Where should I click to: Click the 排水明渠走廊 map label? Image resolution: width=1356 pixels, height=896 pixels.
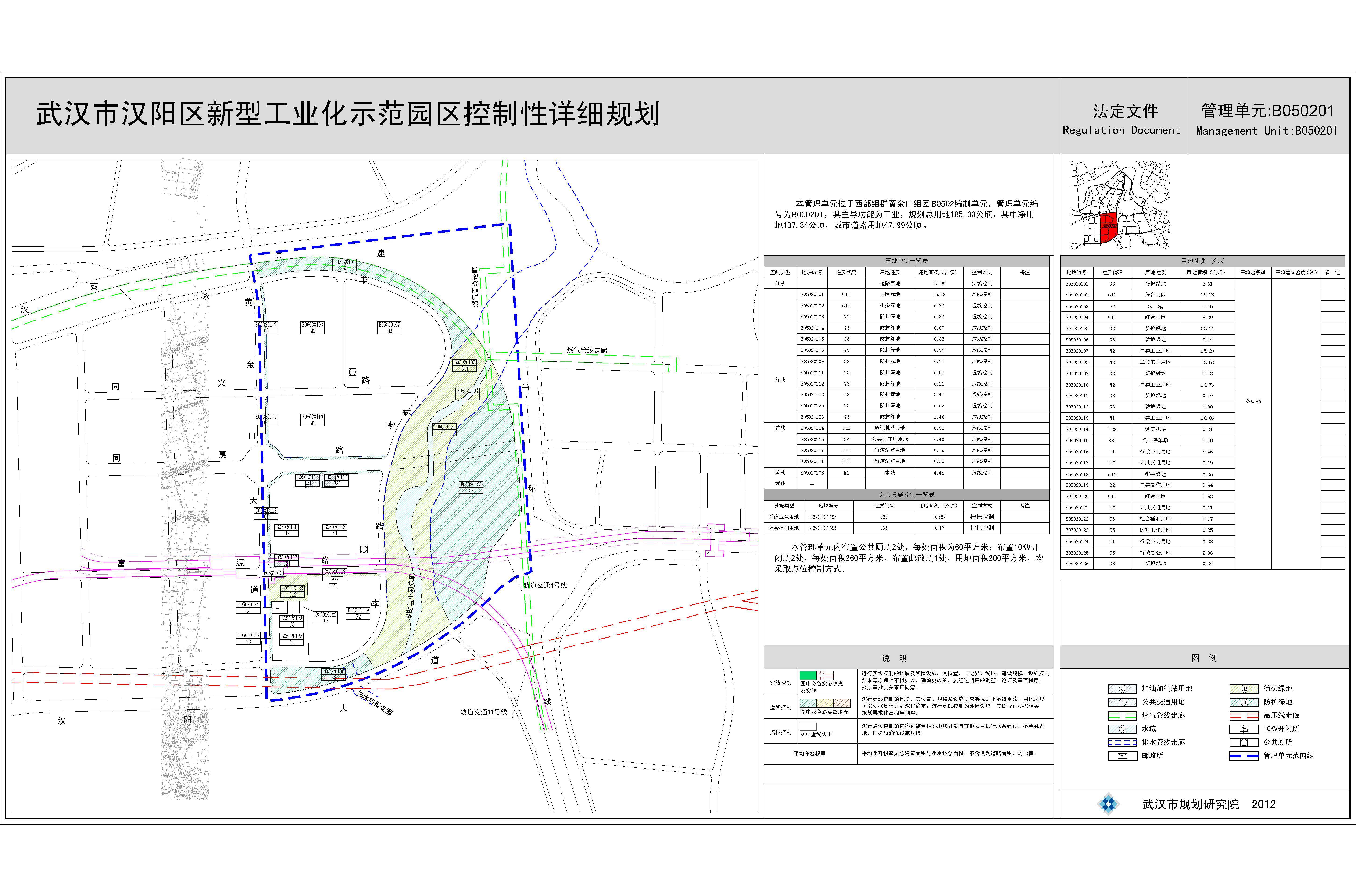point(374,703)
